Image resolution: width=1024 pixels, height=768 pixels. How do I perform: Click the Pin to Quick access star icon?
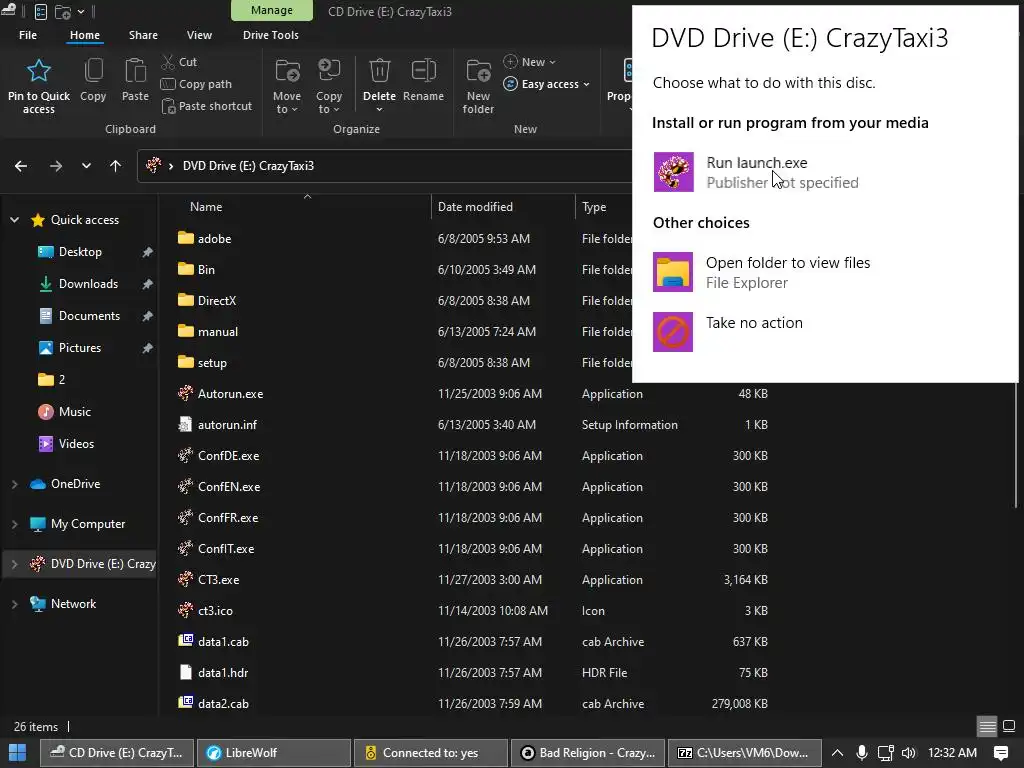[39, 71]
